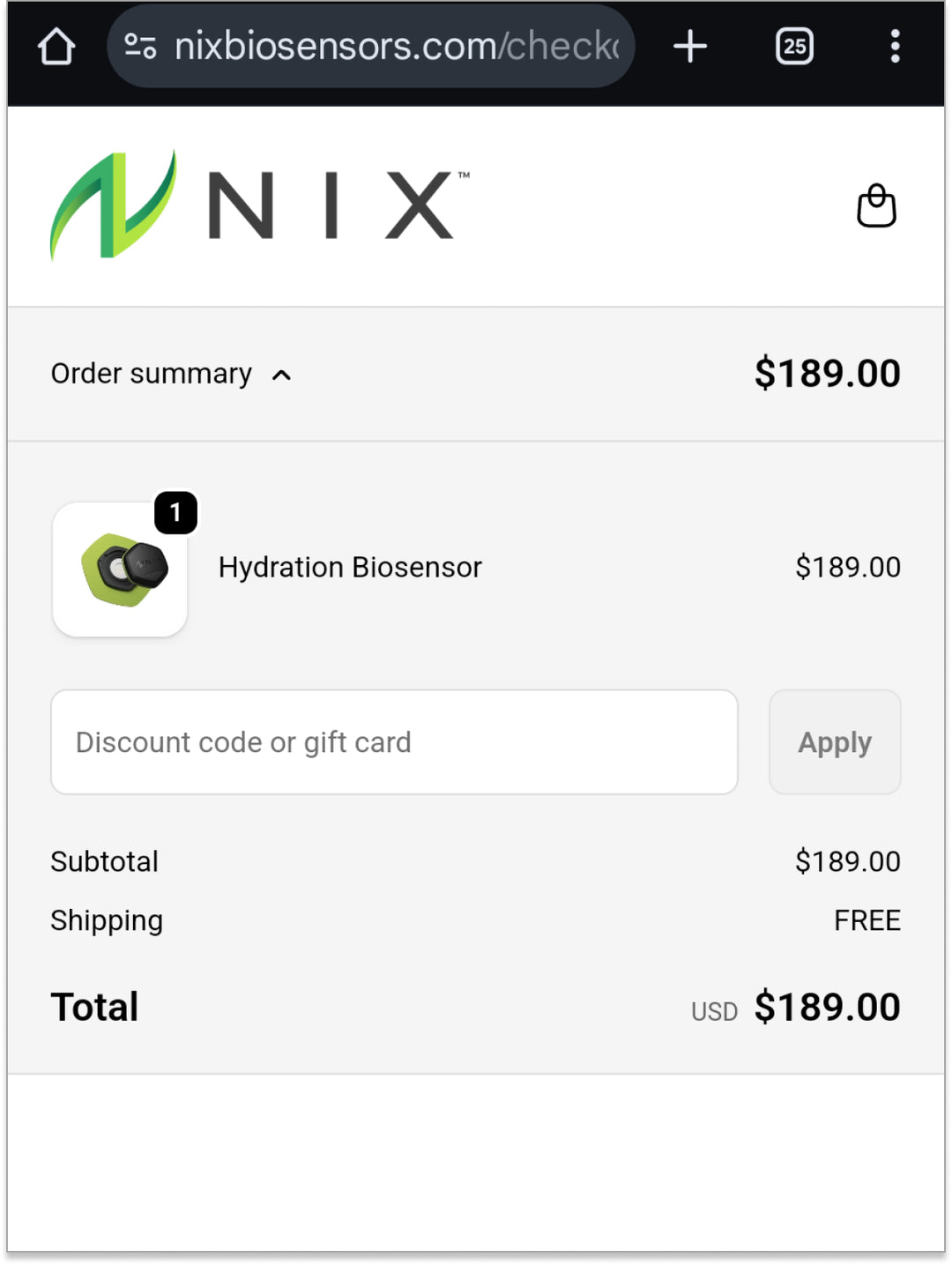
Task: Click the discount code or gift card field
Action: pos(394,742)
